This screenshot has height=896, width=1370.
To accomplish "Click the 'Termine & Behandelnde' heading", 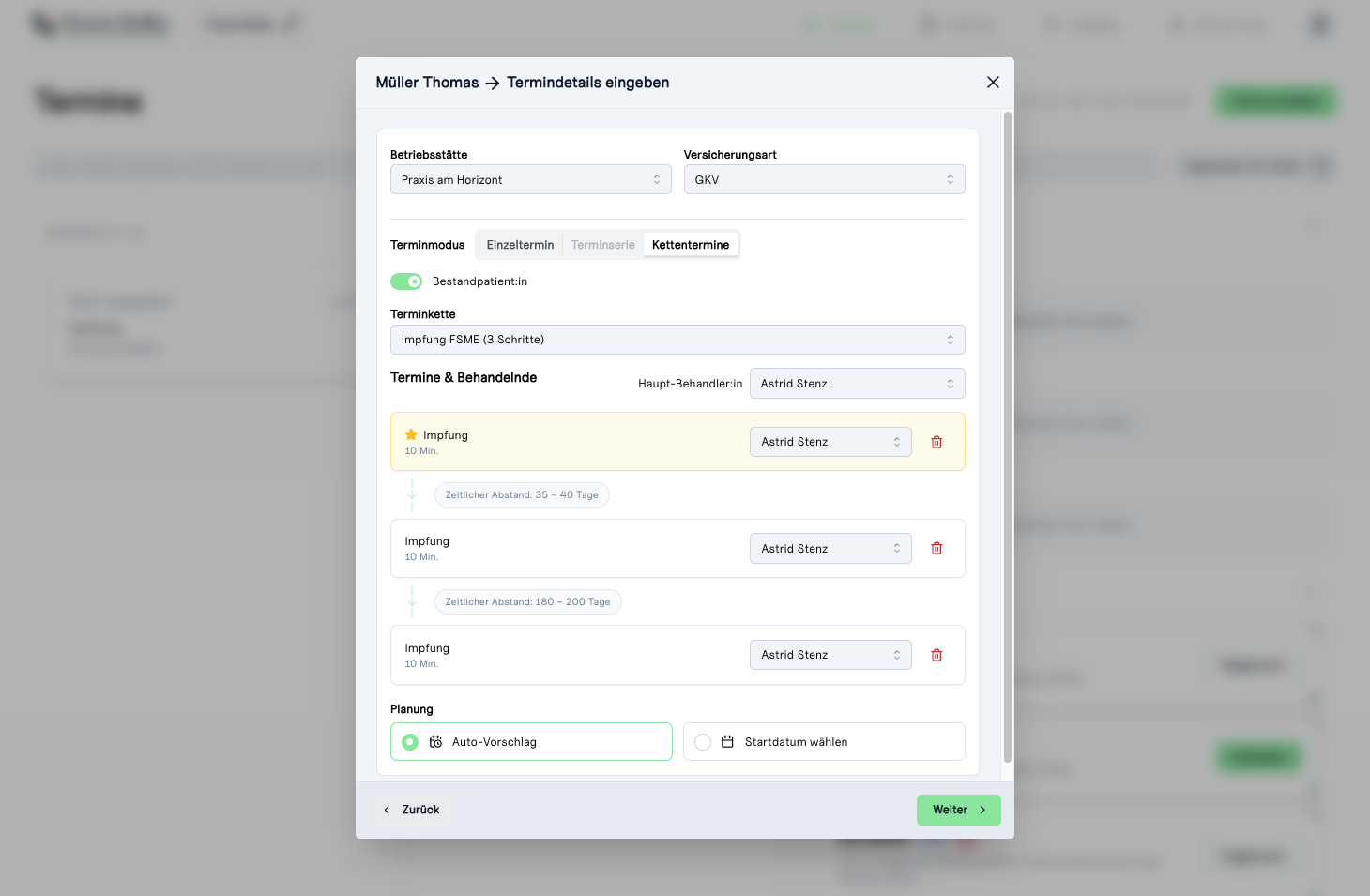I will pyautogui.click(x=464, y=377).
